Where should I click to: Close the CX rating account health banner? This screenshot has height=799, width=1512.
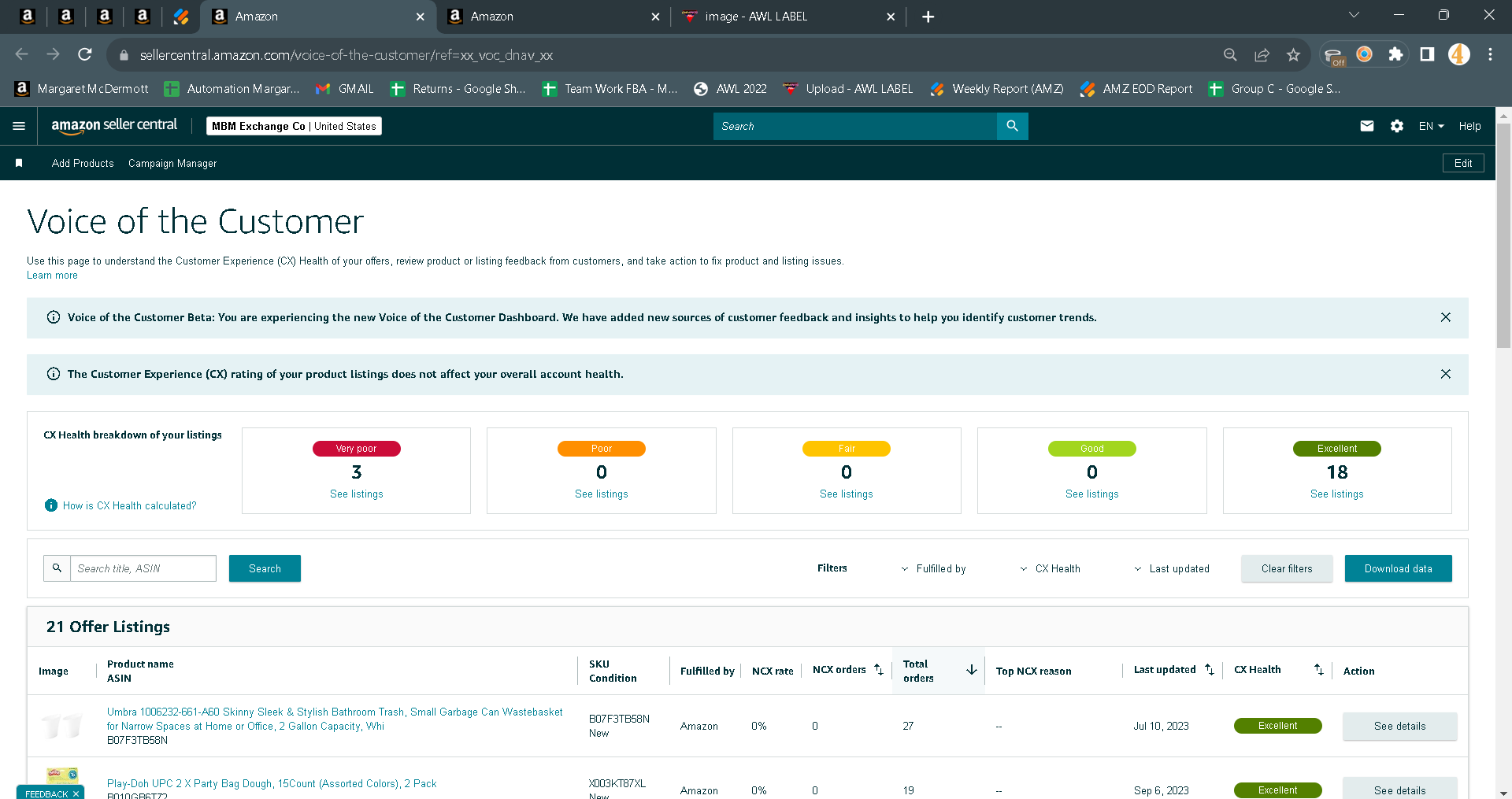point(1446,374)
